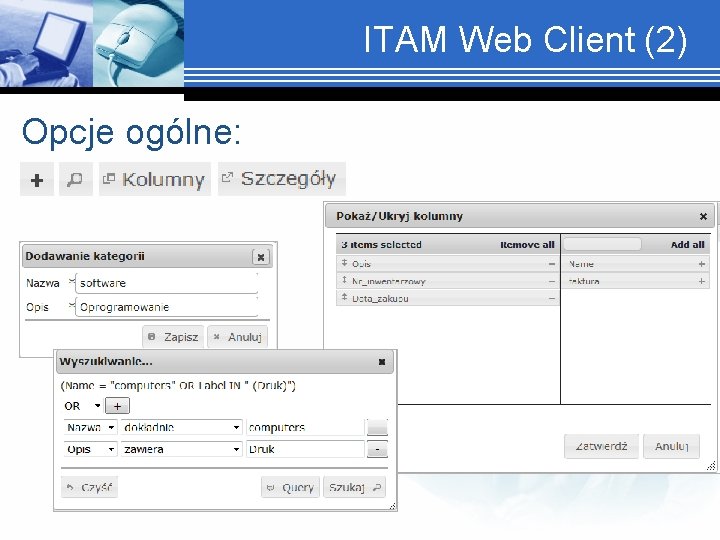Add a search condition with plus button
Screen dimensions: 720x540
[117, 406]
